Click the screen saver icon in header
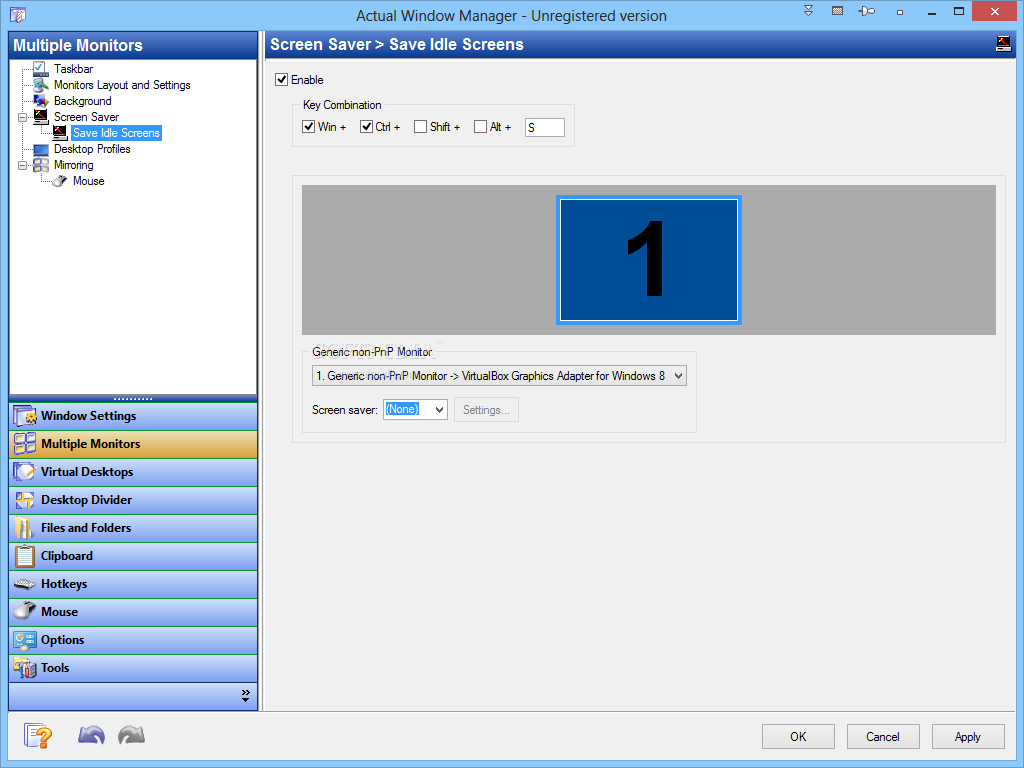 tap(1003, 44)
